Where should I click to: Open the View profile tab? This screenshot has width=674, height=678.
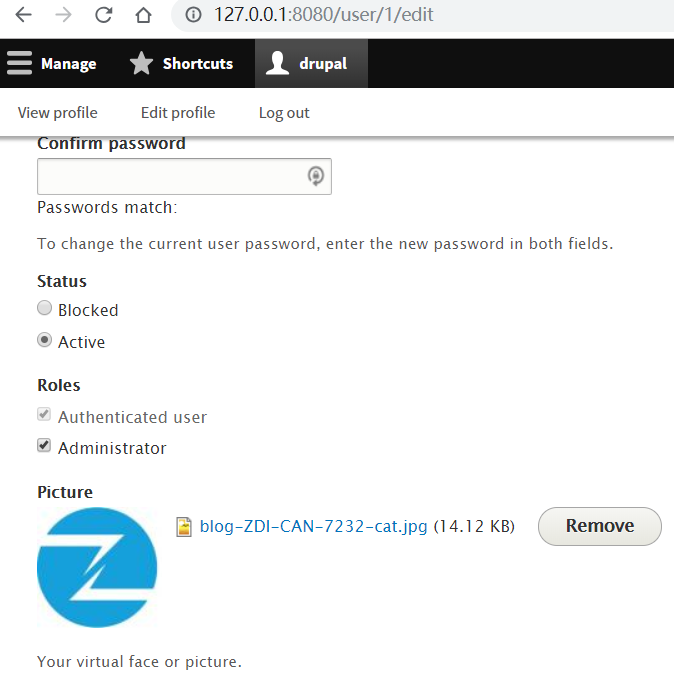point(57,113)
